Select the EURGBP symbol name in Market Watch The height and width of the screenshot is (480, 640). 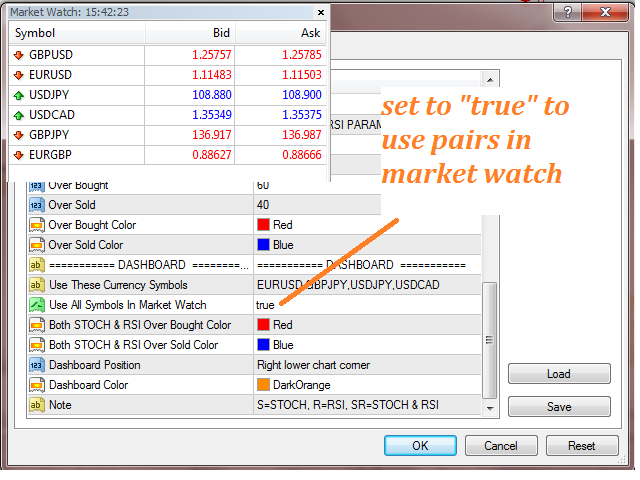tap(50, 155)
